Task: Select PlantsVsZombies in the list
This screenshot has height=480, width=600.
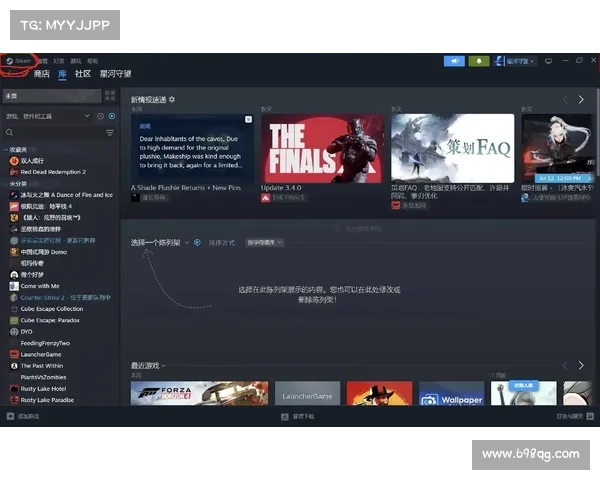Action: point(43,377)
